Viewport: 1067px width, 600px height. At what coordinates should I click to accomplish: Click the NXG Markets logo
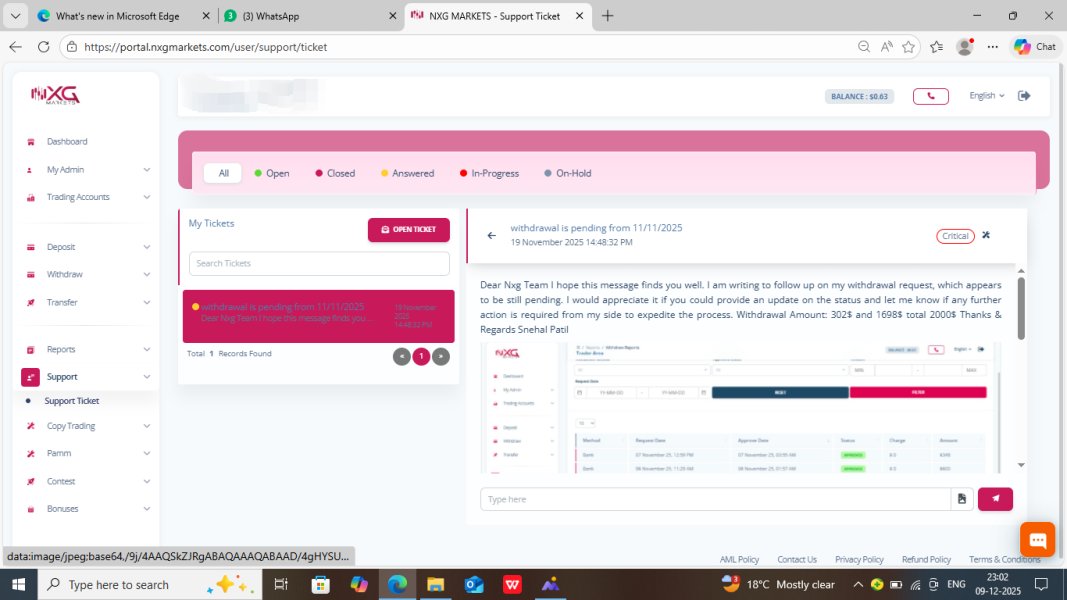[x=55, y=95]
